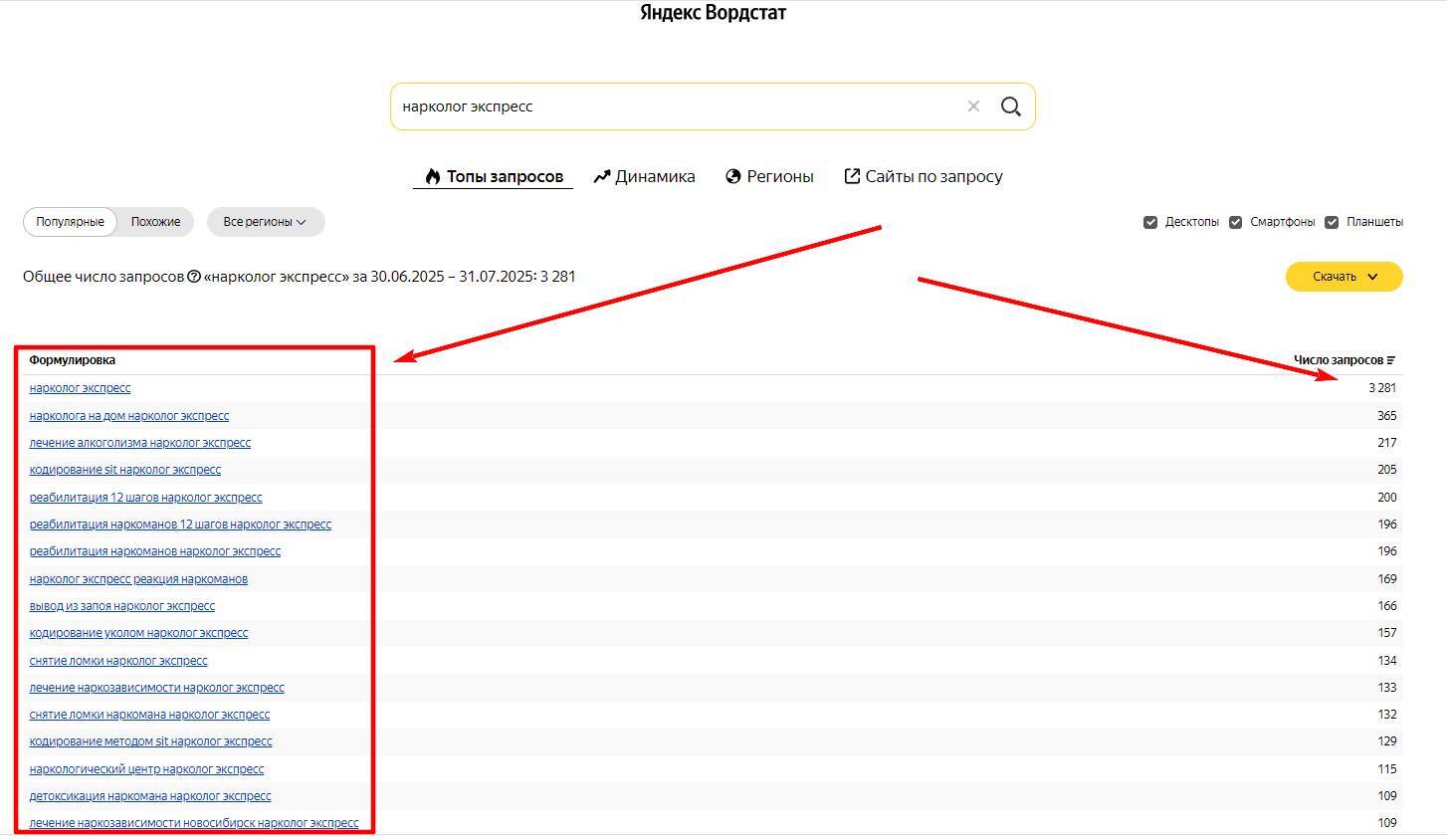Switch to the Динамика tab

(x=644, y=176)
